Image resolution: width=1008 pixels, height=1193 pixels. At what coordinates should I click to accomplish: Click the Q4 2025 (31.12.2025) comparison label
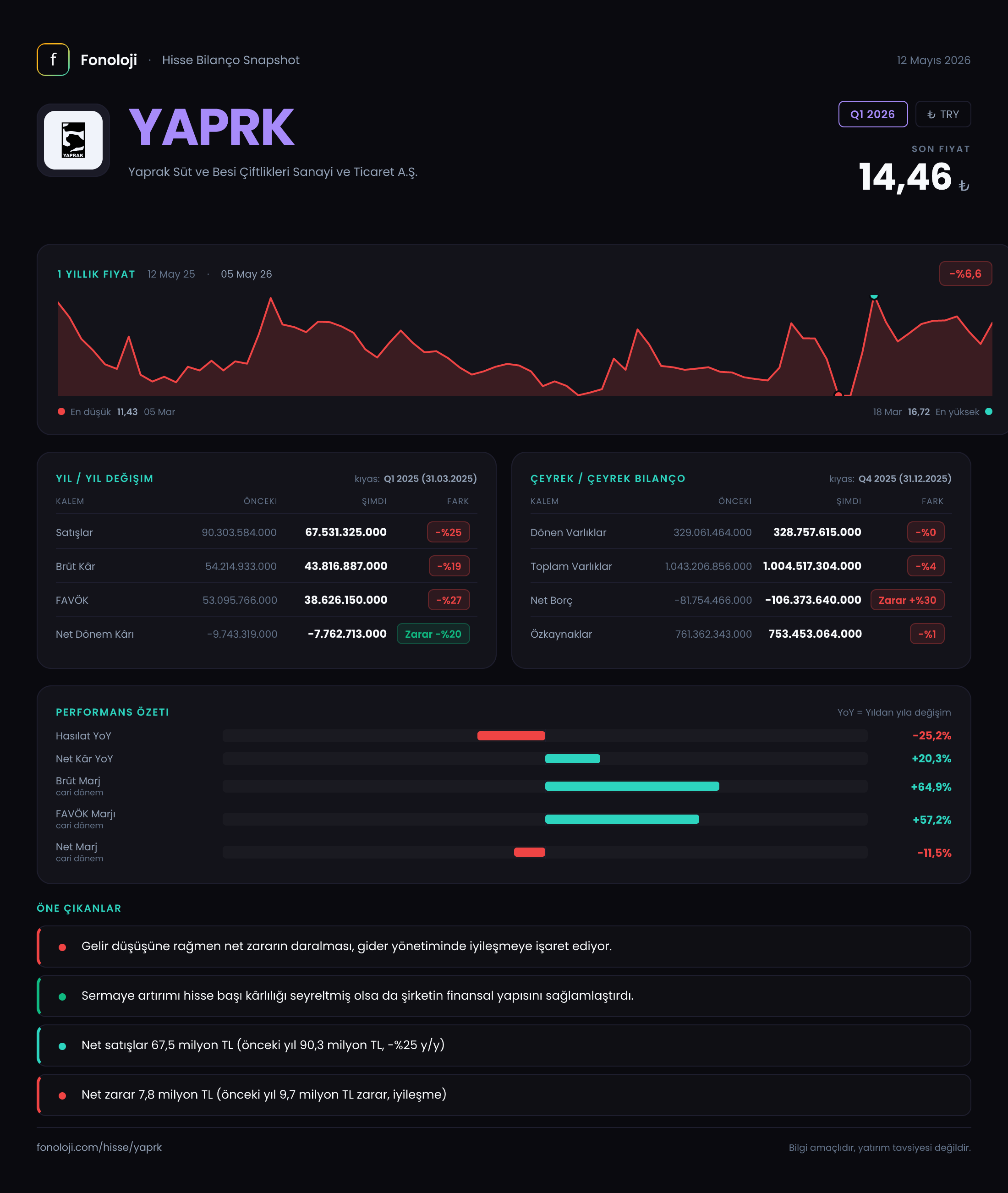pos(905,479)
